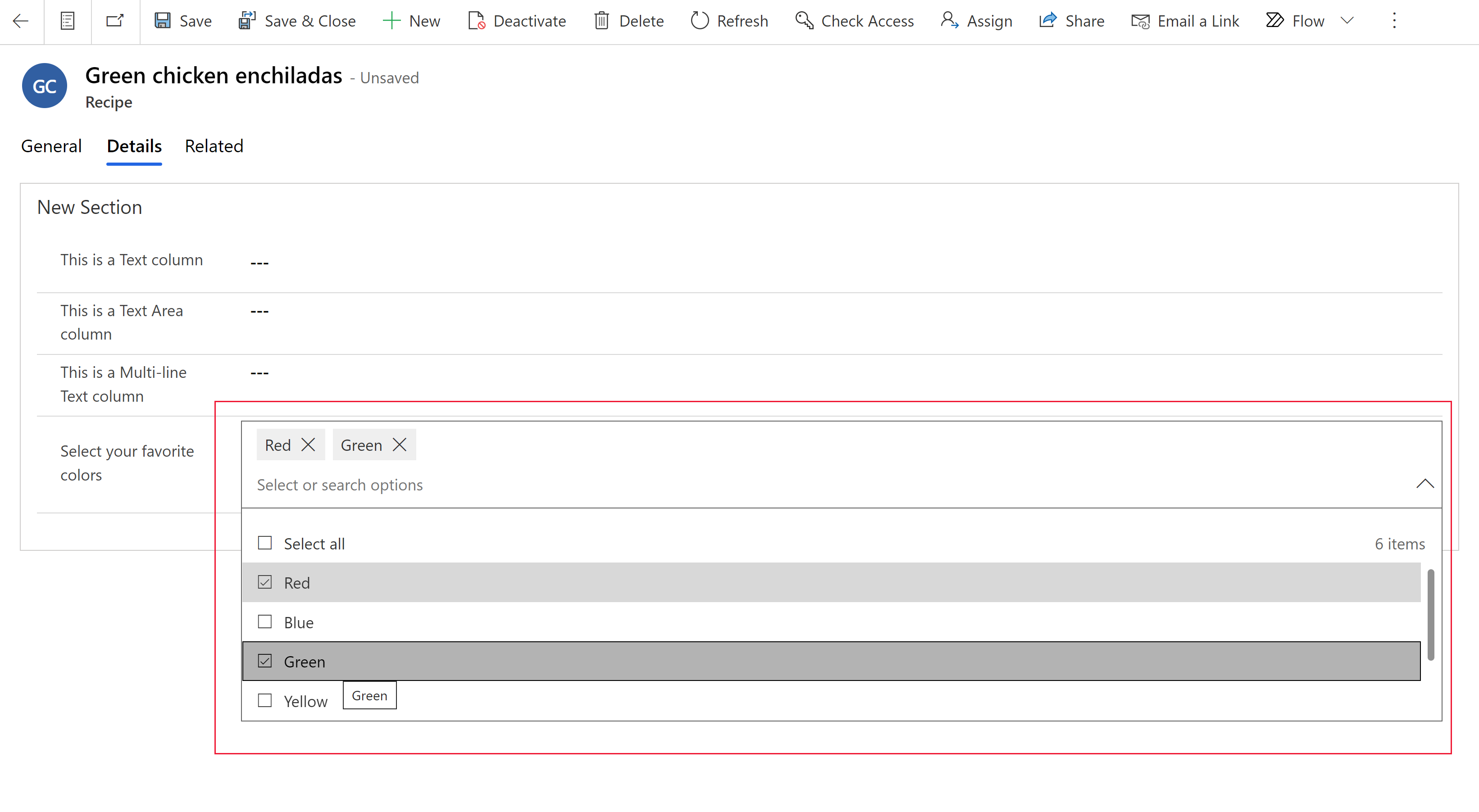Click the Save icon in toolbar

coord(162,20)
